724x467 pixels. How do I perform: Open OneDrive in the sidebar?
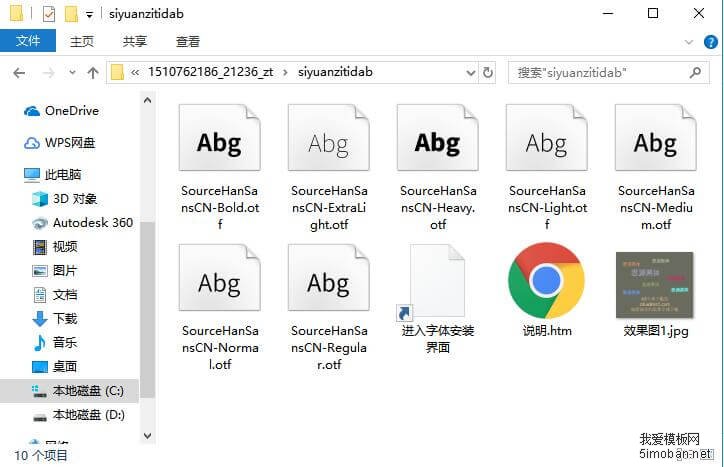[71, 111]
